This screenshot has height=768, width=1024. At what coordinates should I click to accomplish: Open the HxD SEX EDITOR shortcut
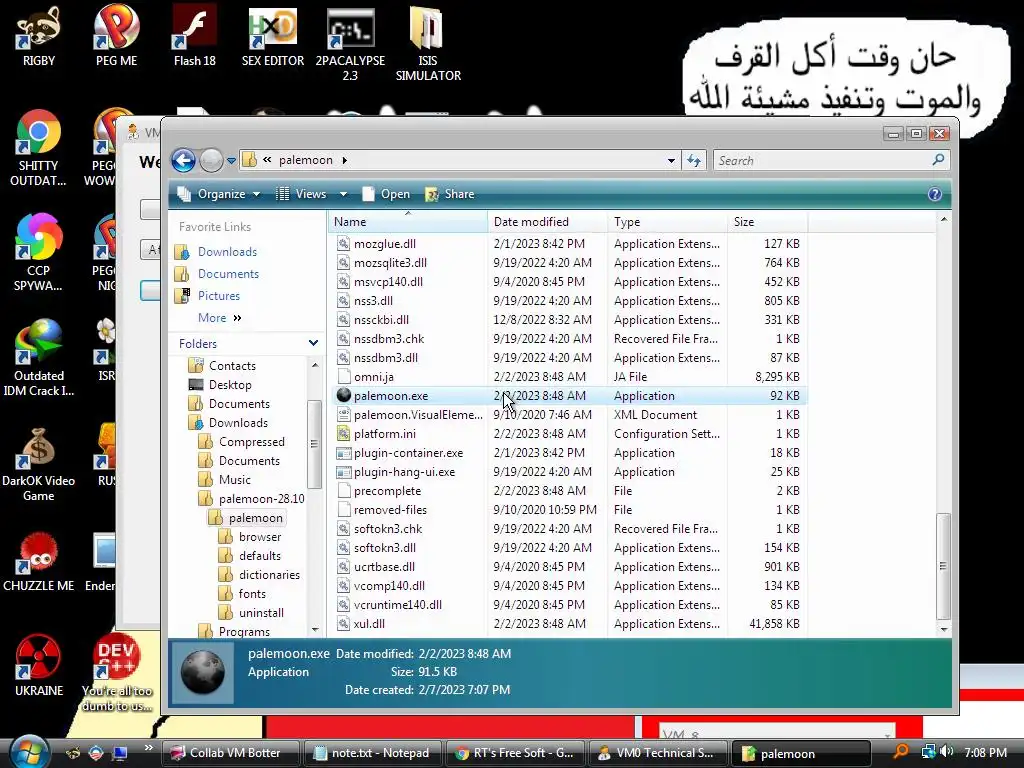coord(272,36)
